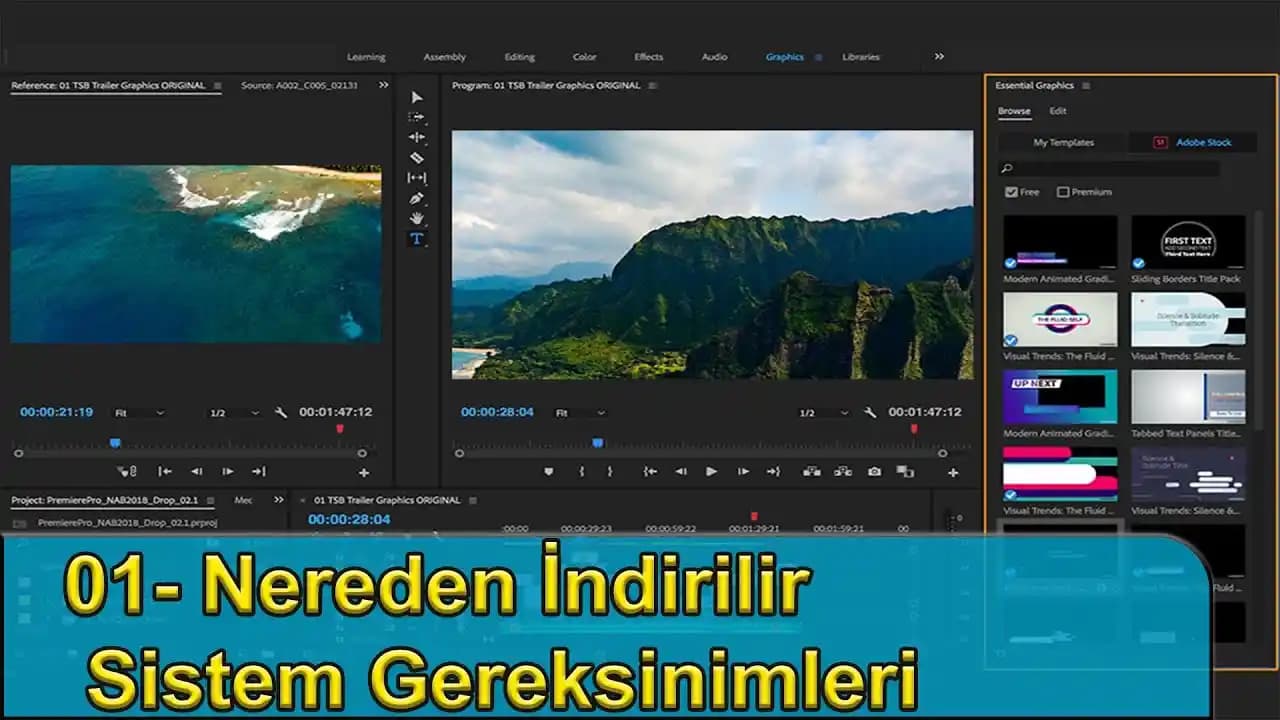This screenshot has width=1280, height=720.
Task: Open the Edit tab in Essential Graphics
Action: click(x=1058, y=111)
